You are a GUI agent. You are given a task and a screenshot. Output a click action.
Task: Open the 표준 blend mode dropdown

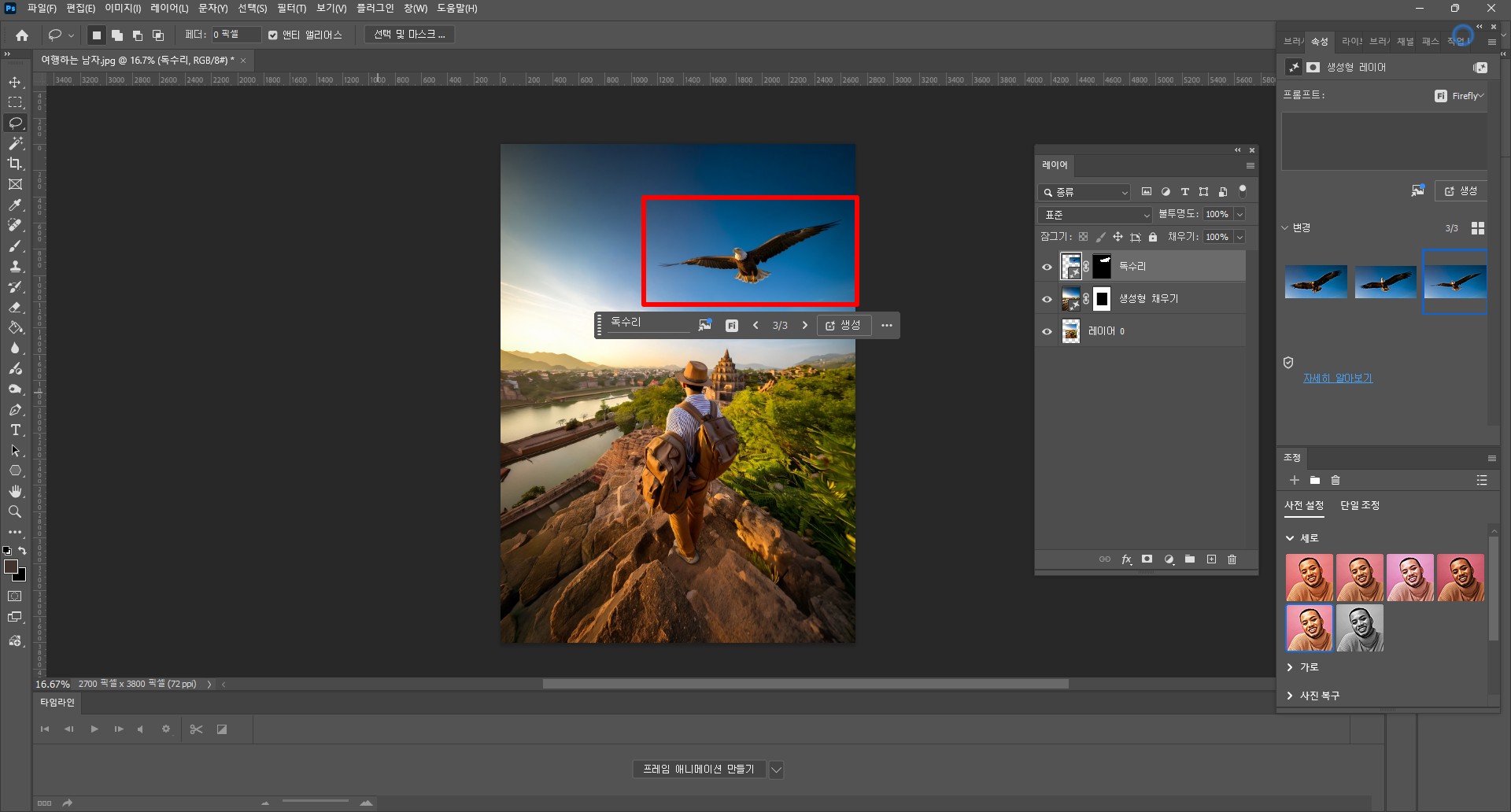coord(1095,215)
